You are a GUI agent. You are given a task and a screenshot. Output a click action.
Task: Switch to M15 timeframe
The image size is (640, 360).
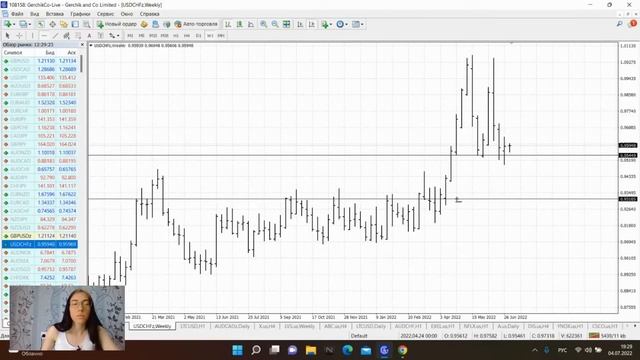tap(153, 36)
